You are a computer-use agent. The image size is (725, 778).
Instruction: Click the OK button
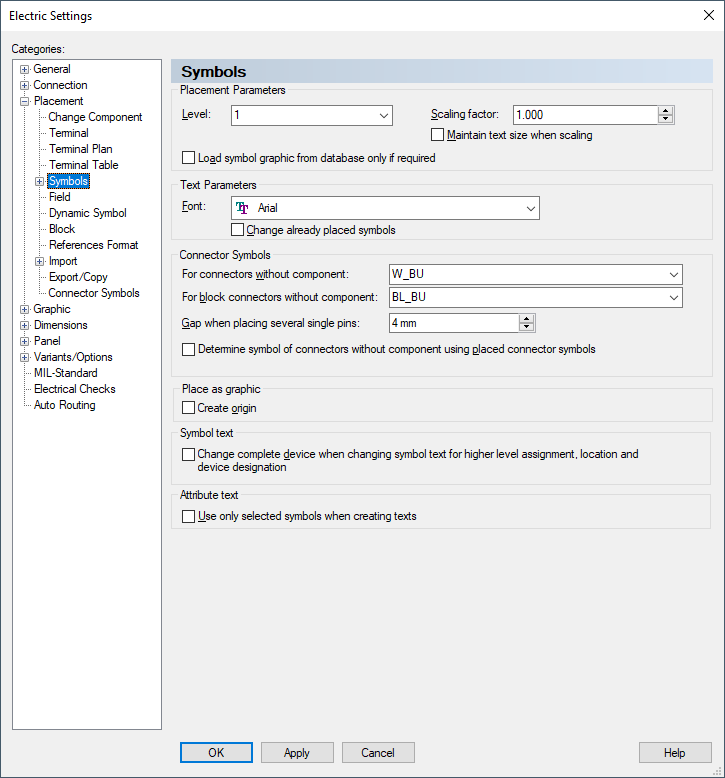[216, 753]
